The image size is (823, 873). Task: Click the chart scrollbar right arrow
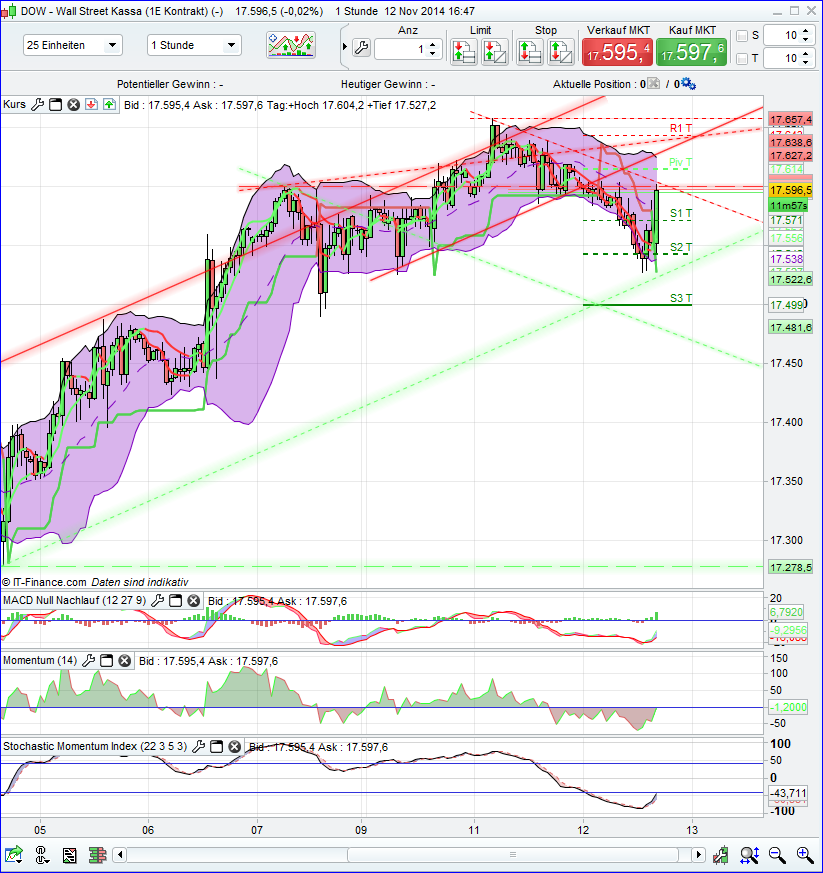[697, 856]
